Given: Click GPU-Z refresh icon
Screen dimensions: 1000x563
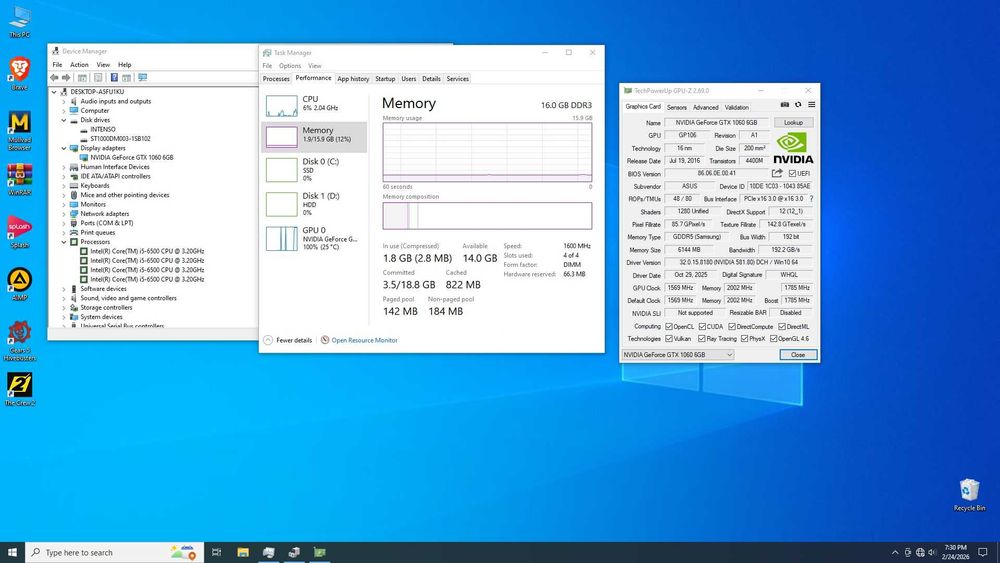Looking at the screenshot, I should coord(798,105).
